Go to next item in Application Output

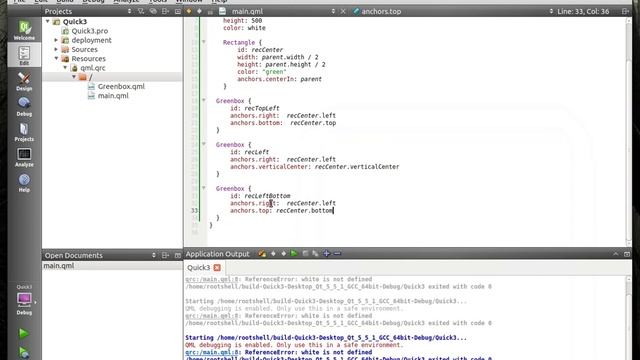(x=284, y=253)
